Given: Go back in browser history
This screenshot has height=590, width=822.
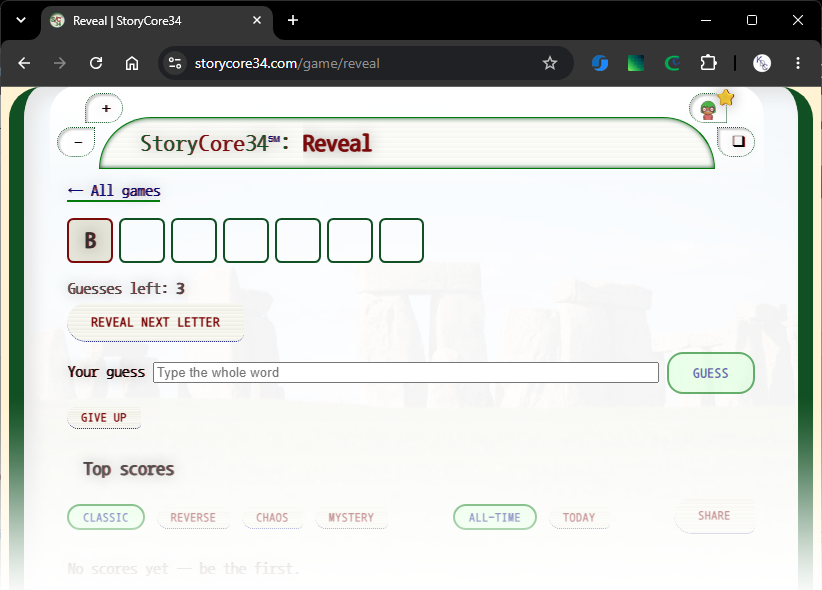Looking at the screenshot, I should click(x=24, y=63).
